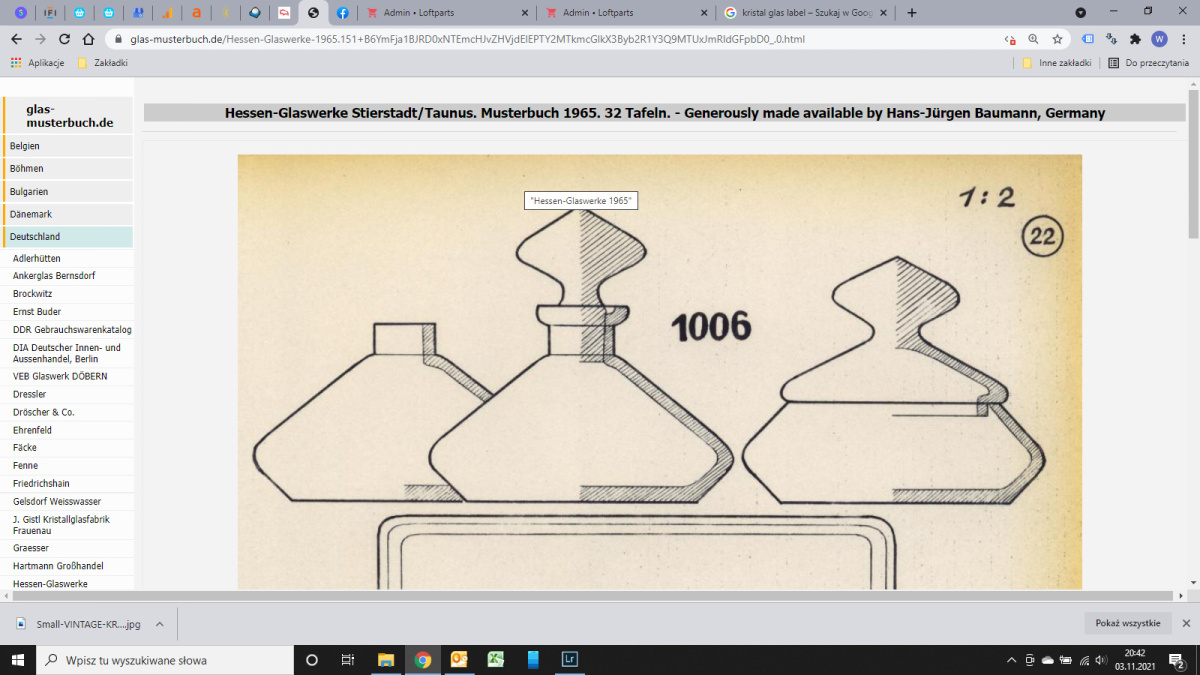Expand options for downloaded Small-VINTAGE jpg file
Image resolution: width=1200 pixels, height=675 pixels.
tap(159, 624)
